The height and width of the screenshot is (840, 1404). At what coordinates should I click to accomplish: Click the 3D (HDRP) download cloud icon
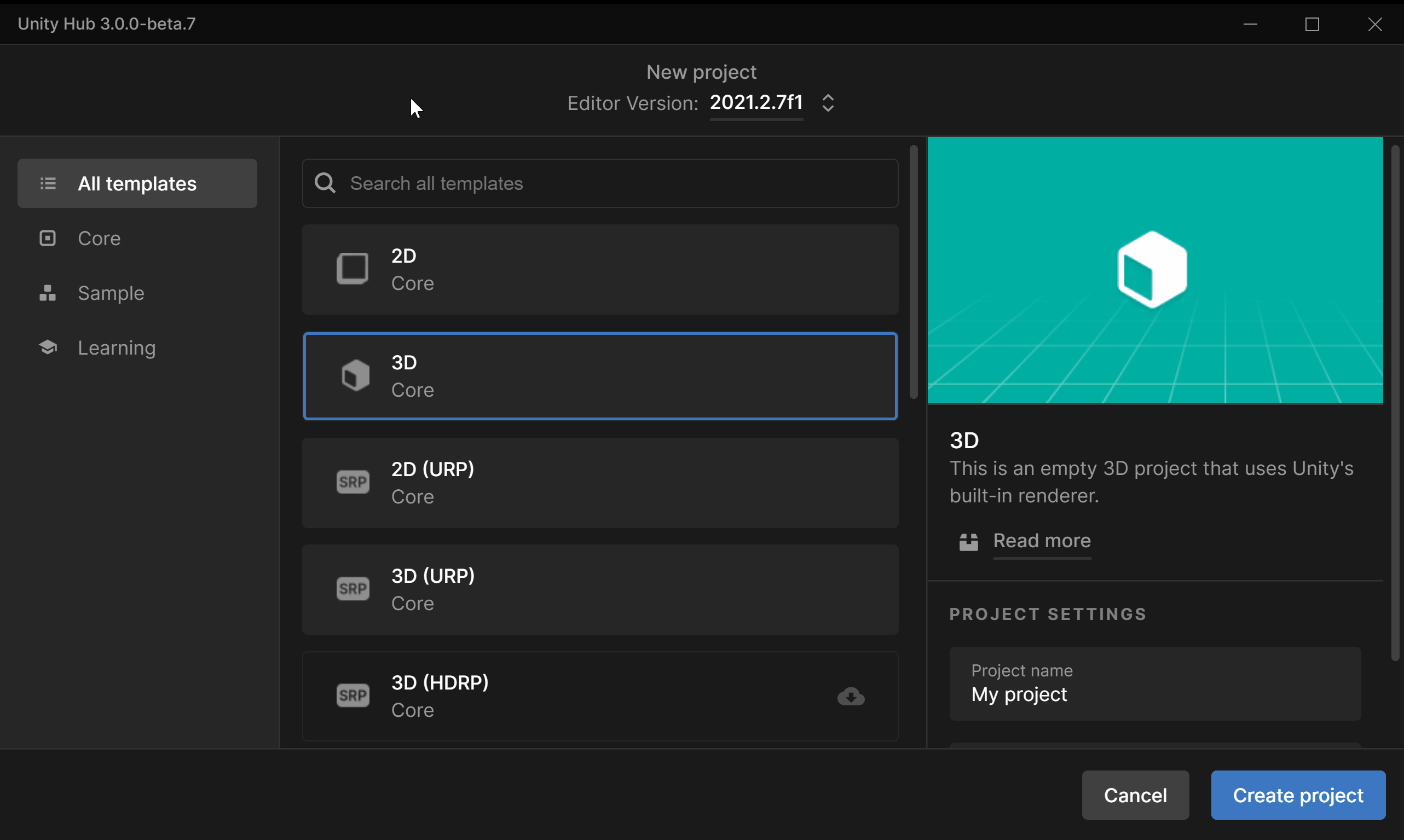(850, 696)
